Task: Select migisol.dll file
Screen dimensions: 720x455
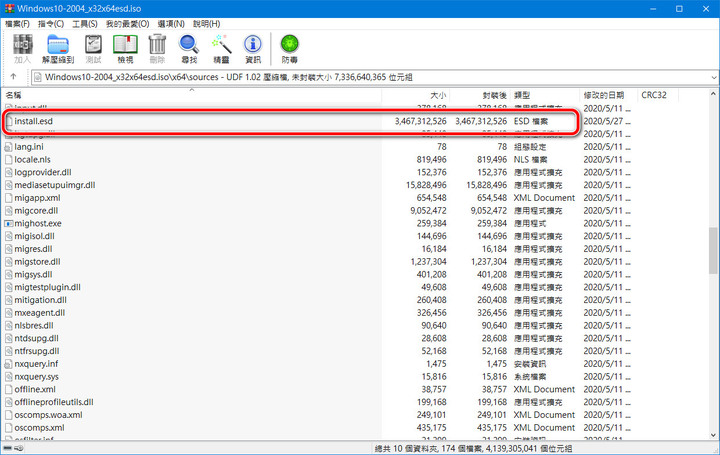Action: (x=34, y=236)
